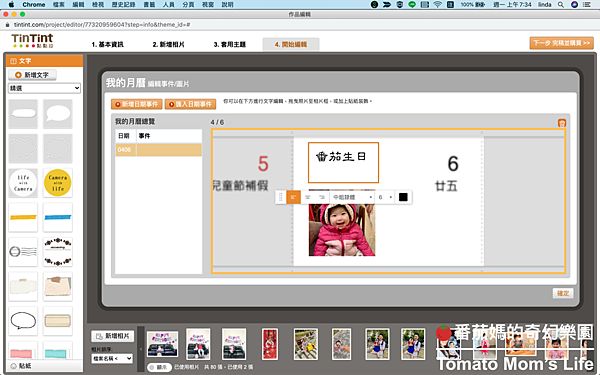Pick the yellow 'Camera with life' circle
The image size is (600, 375).
[58, 183]
